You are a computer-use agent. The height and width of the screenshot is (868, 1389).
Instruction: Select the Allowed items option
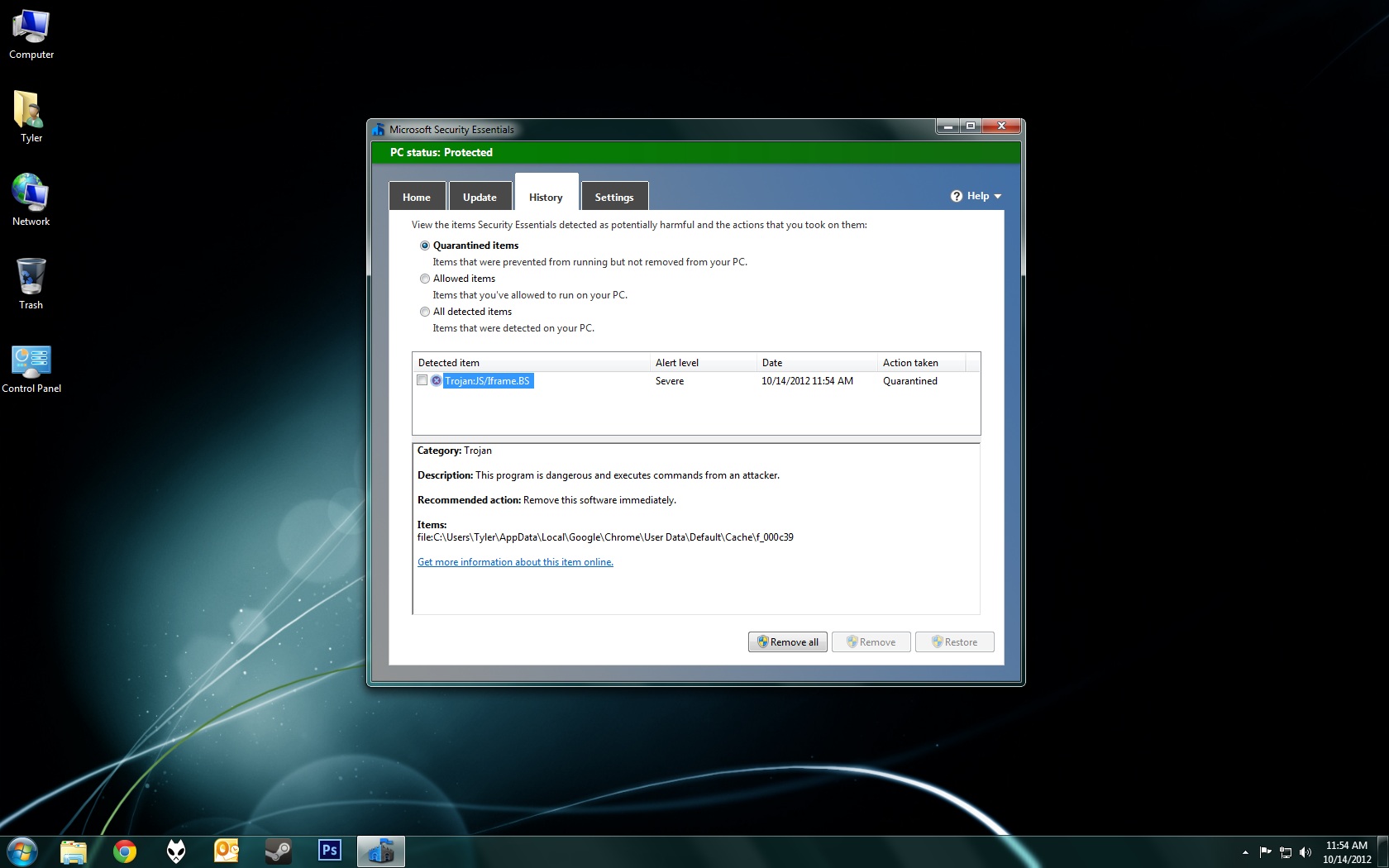tap(425, 279)
